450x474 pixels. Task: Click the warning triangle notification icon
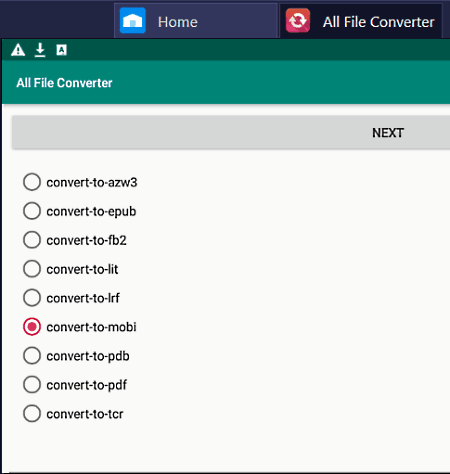pyautogui.click(x=18, y=50)
